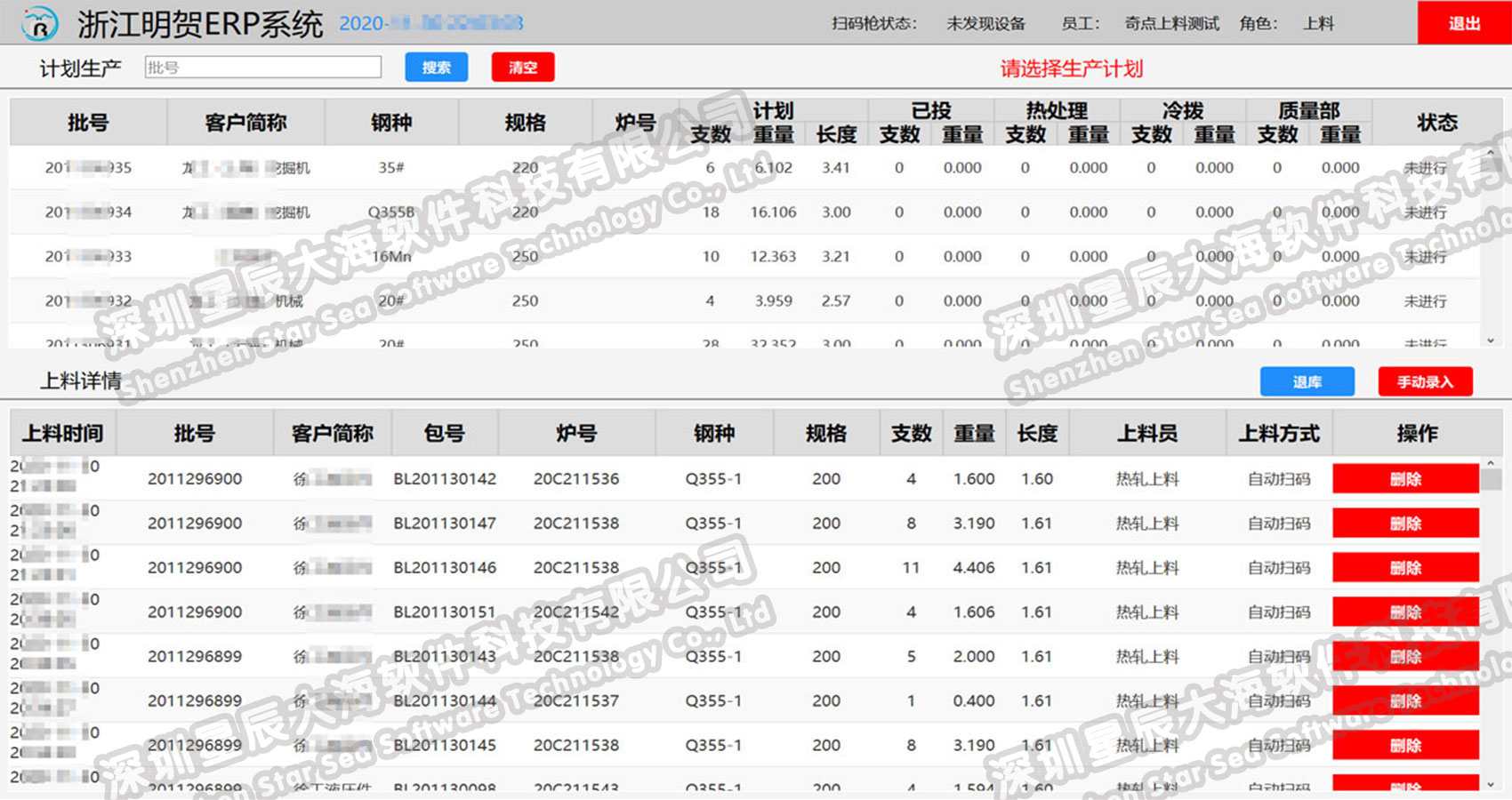
Task: Click the 上料时间 column header
Action: [x=63, y=434]
